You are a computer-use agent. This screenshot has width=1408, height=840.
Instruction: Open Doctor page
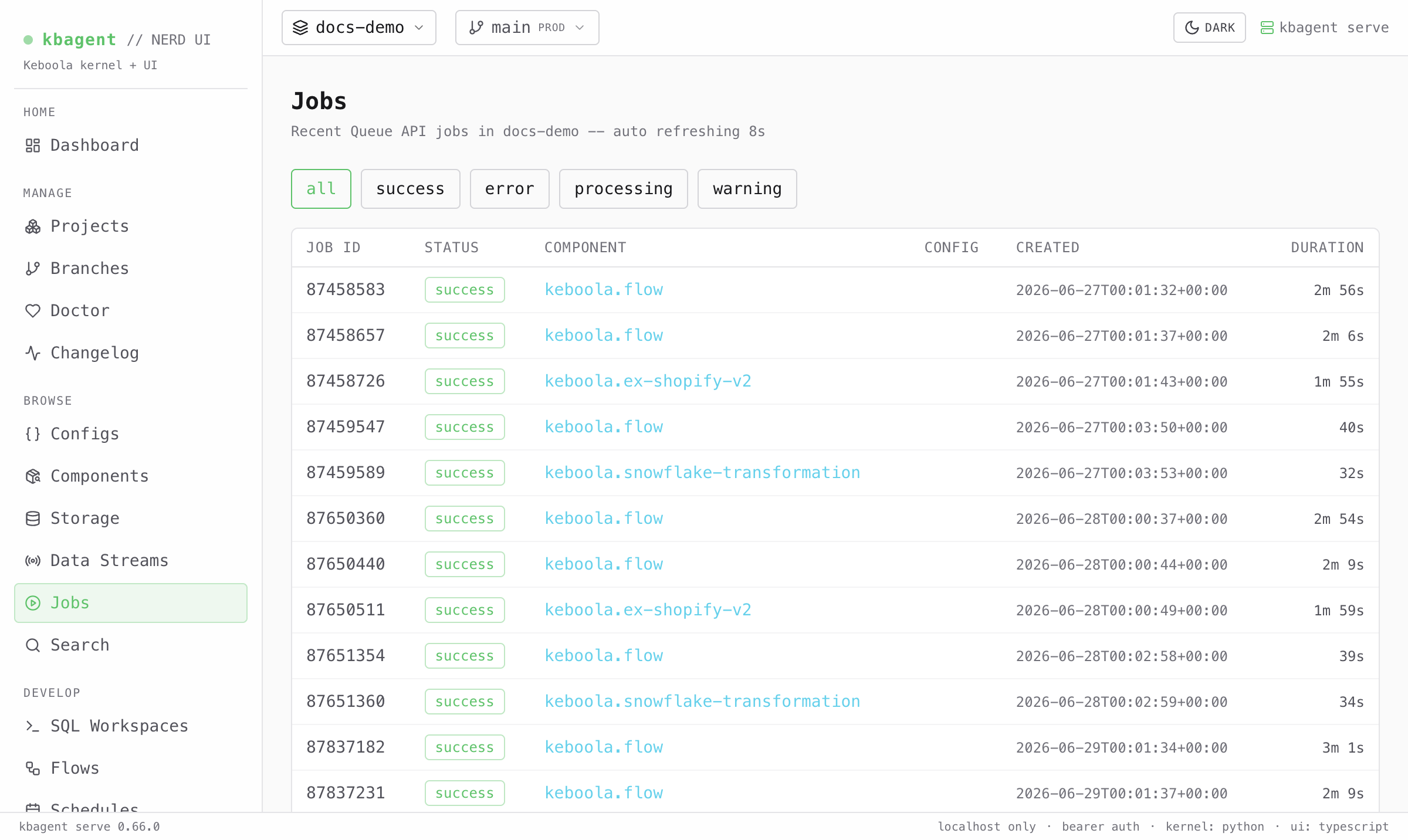click(x=131, y=311)
